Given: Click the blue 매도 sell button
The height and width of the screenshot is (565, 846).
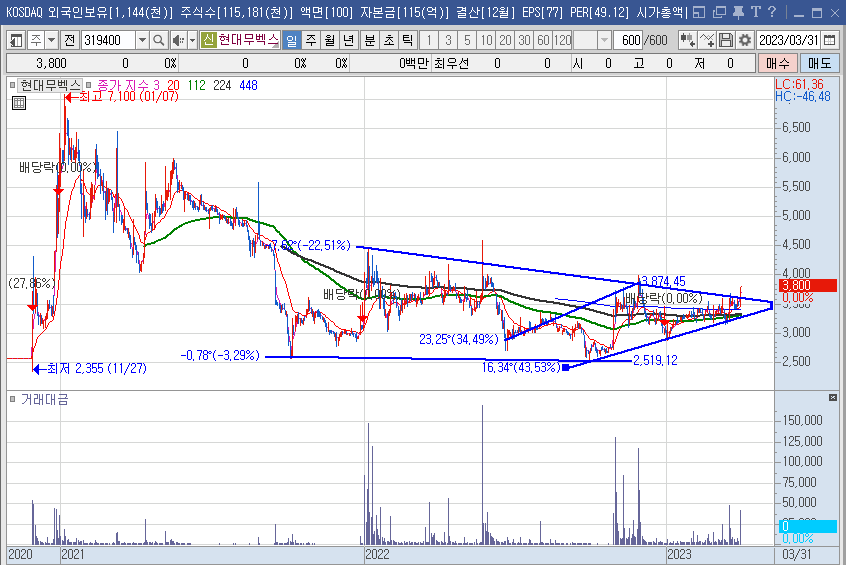Looking at the screenshot, I should (820, 64).
